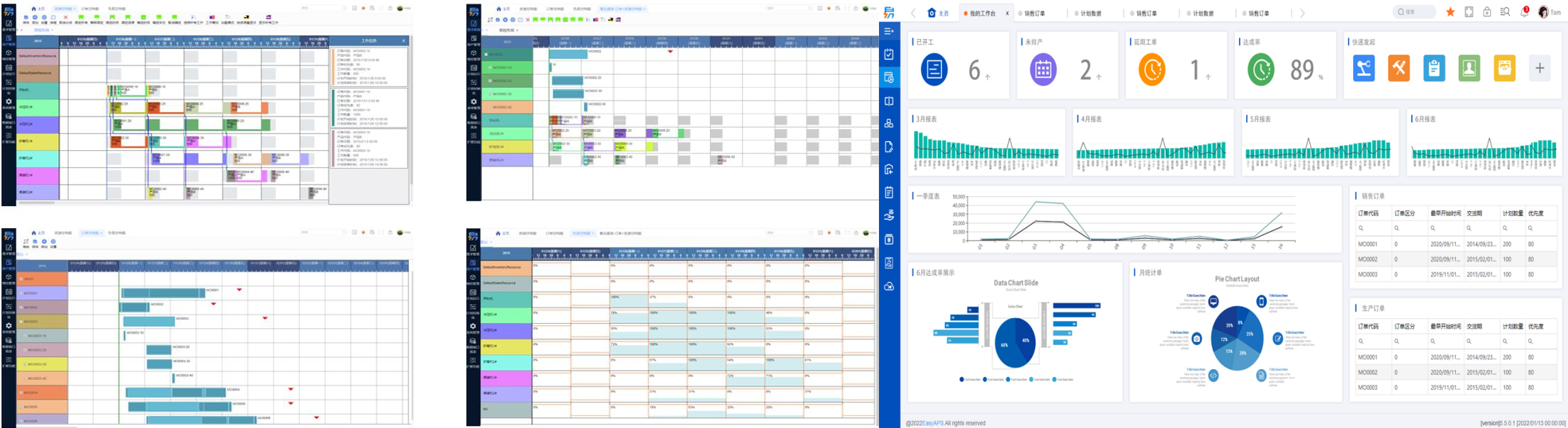Click the orange star favorites icon
Viewport: 1568px width, 428px height.
1450,12
